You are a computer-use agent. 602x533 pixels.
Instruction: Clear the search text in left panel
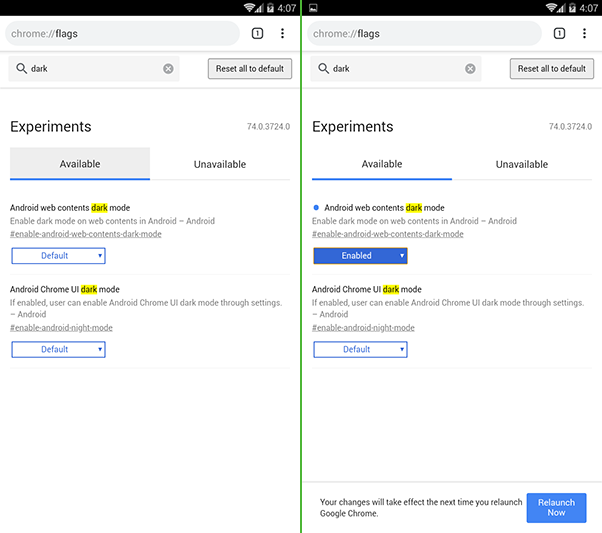168,69
